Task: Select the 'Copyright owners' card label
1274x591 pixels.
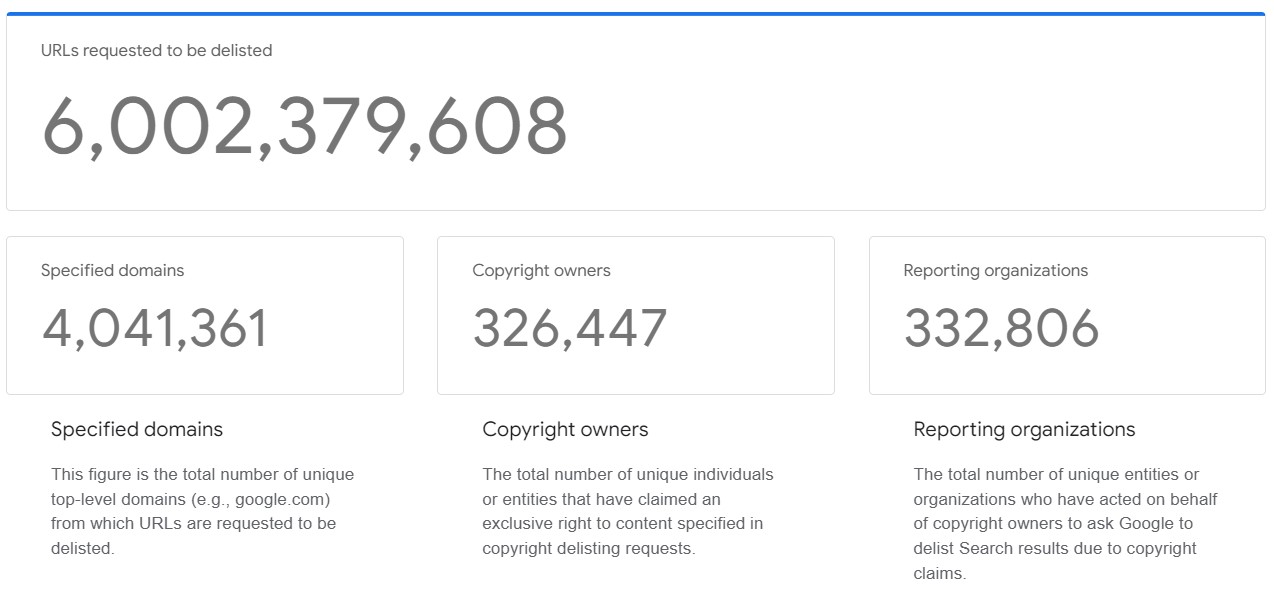Action: click(541, 270)
